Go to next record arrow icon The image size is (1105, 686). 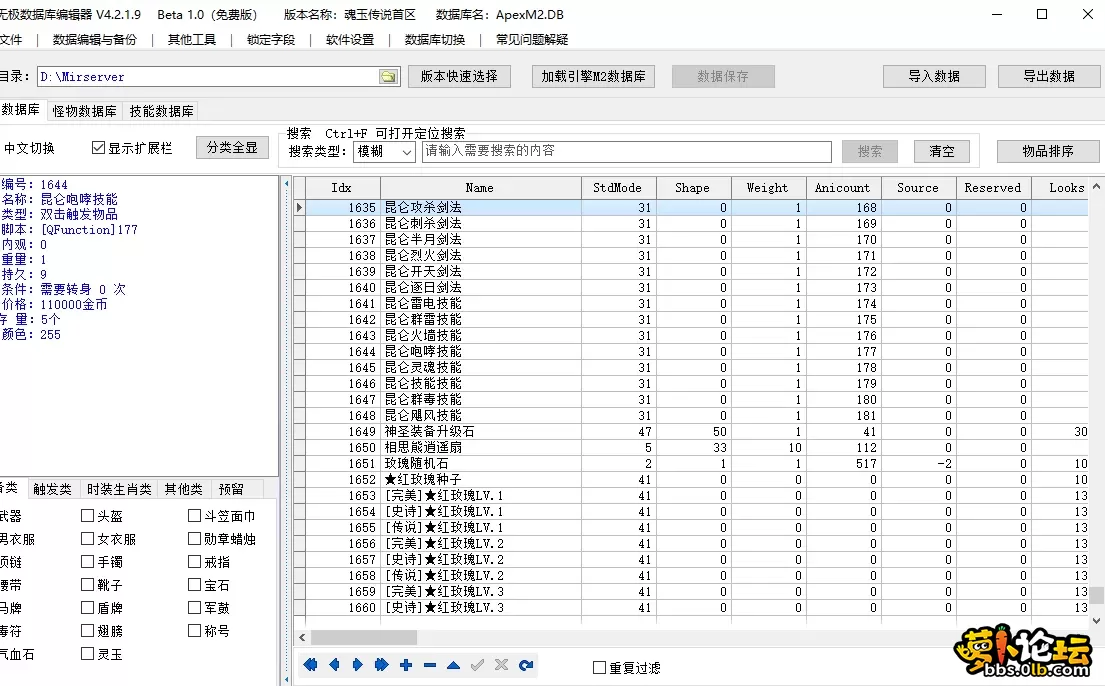(x=358, y=664)
